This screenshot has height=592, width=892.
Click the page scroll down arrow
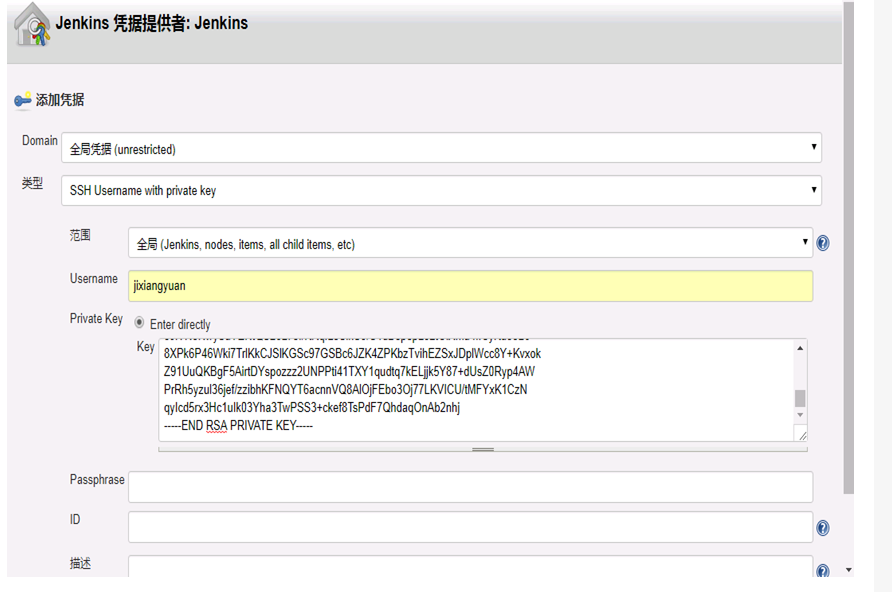tap(848, 570)
